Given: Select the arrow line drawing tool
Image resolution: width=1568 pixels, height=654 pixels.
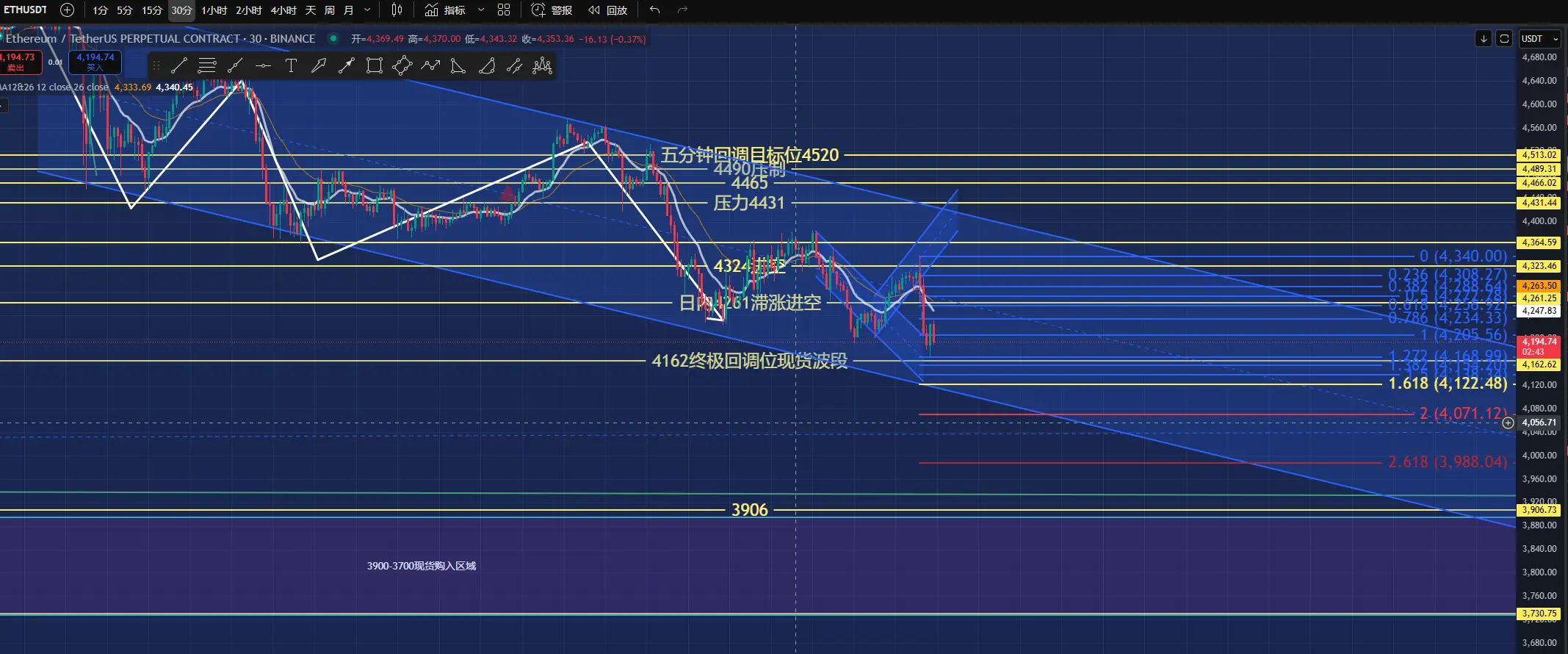Looking at the screenshot, I should click(347, 66).
